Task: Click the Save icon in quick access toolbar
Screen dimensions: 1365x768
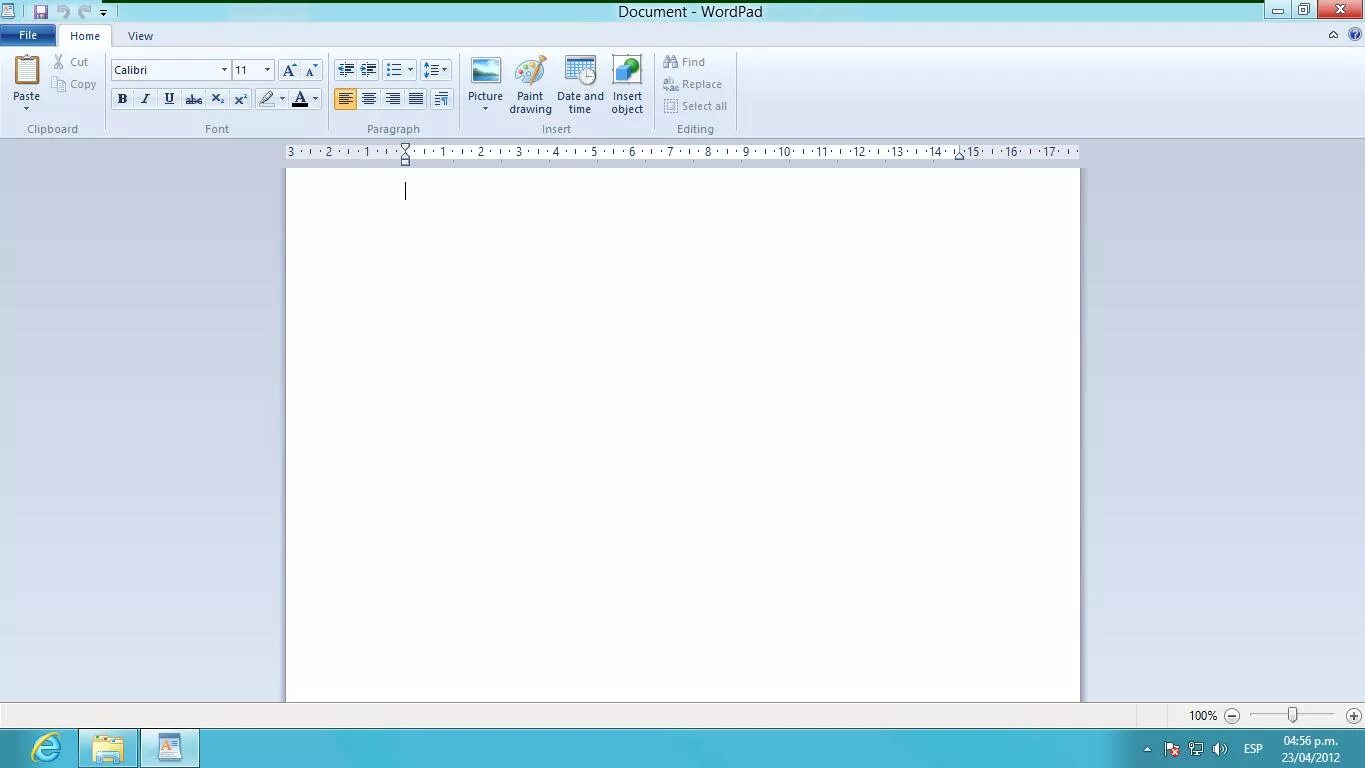Action: click(x=41, y=12)
